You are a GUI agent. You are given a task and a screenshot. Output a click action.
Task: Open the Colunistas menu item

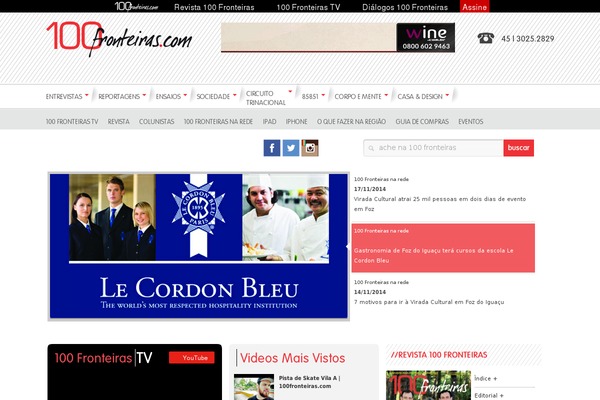(x=157, y=121)
